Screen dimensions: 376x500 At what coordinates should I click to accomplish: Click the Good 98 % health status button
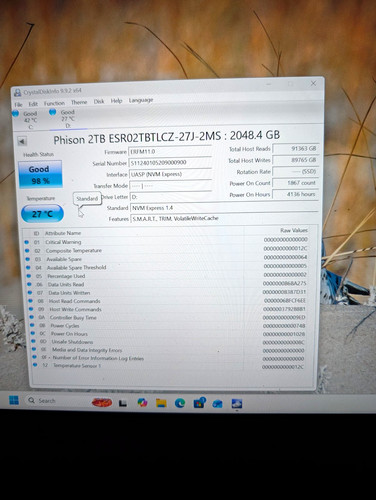(x=40, y=175)
